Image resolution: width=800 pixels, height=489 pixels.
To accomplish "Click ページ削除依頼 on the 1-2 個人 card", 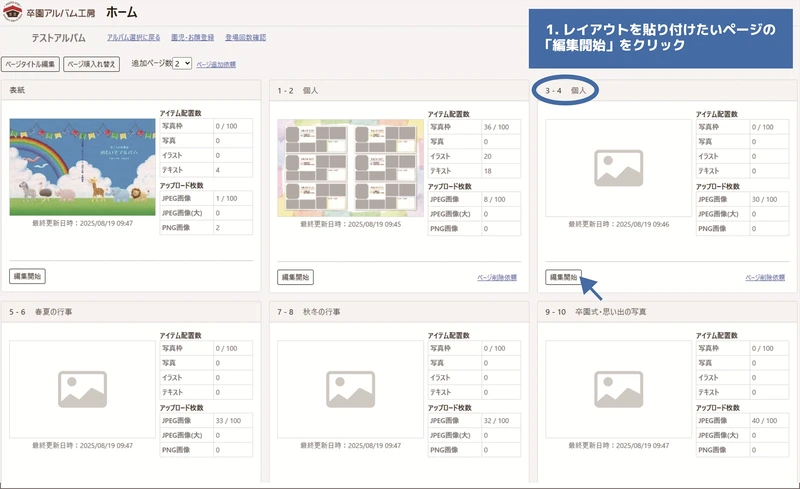I will click(497, 278).
